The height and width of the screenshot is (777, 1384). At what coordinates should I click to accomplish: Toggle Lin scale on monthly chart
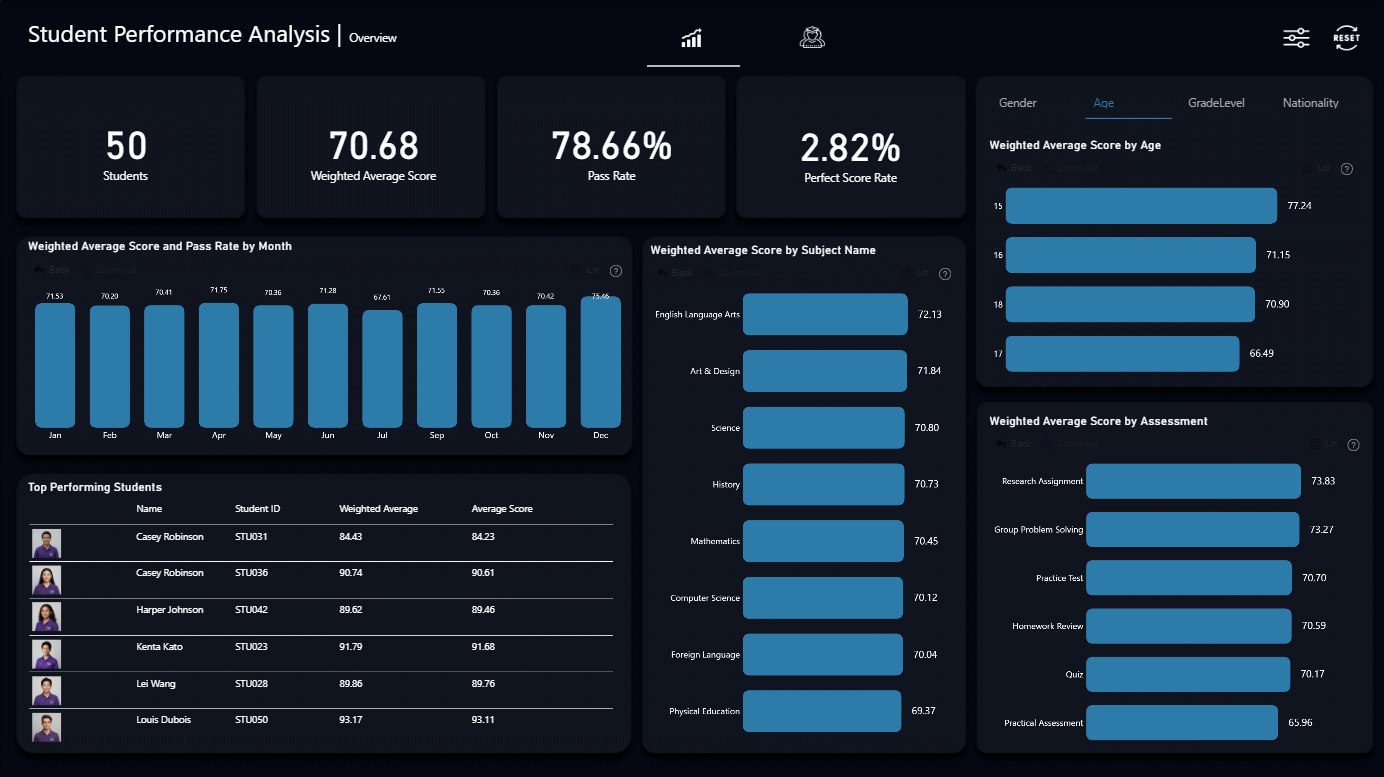coord(586,270)
